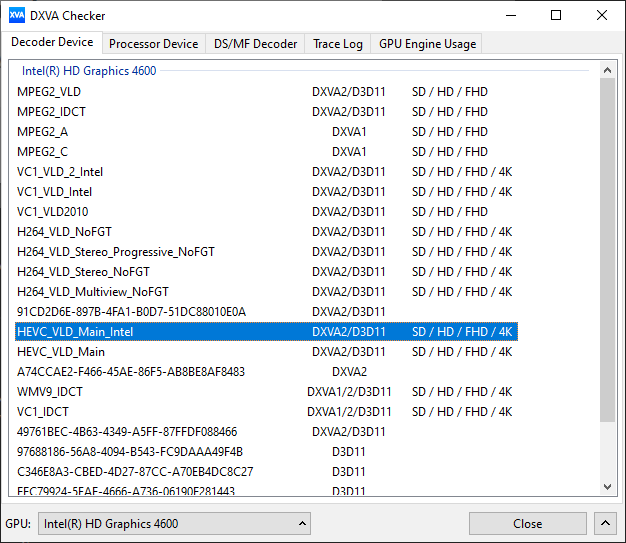The width and height of the screenshot is (626, 543).
Task: Select the MPEG2_A decoder entry
Action: [x=266, y=132]
